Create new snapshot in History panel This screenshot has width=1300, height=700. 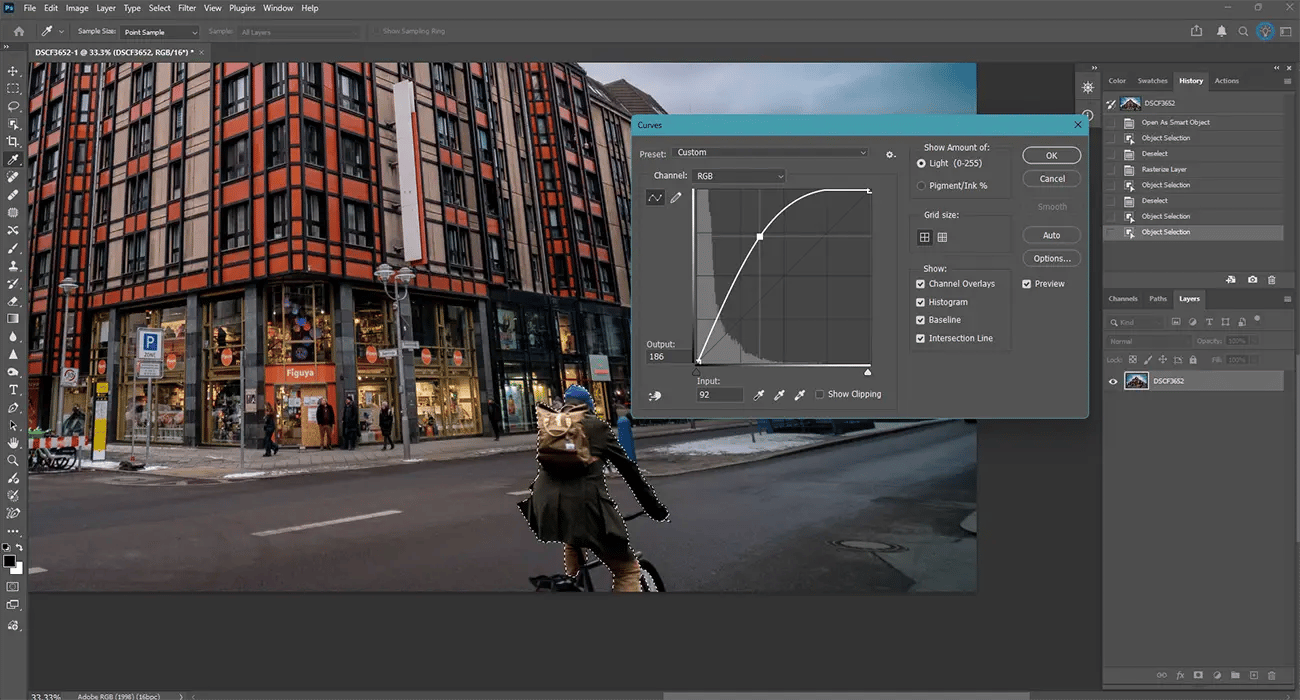[x=1254, y=280]
